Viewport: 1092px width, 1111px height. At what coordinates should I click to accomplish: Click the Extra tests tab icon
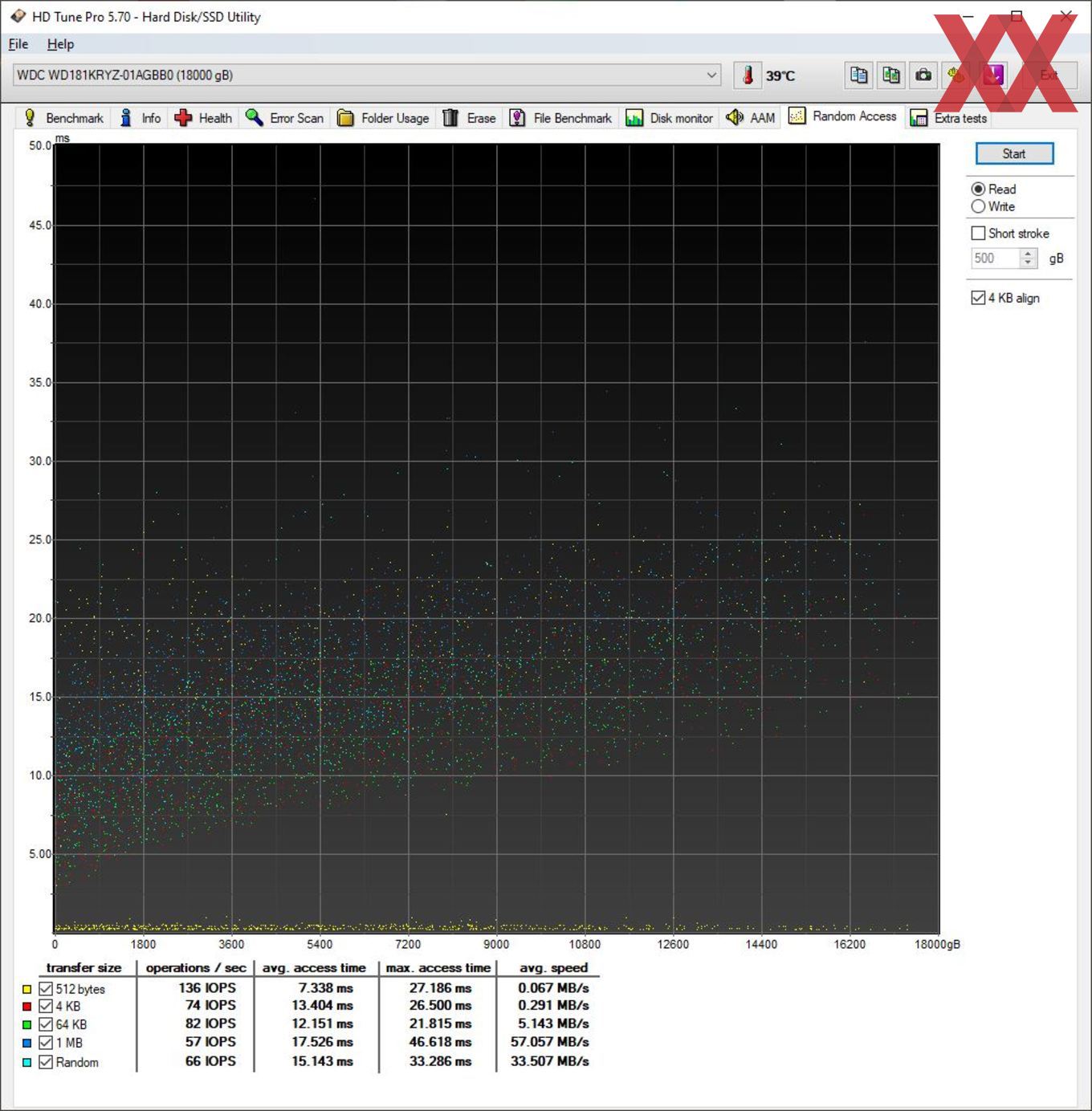tap(919, 118)
